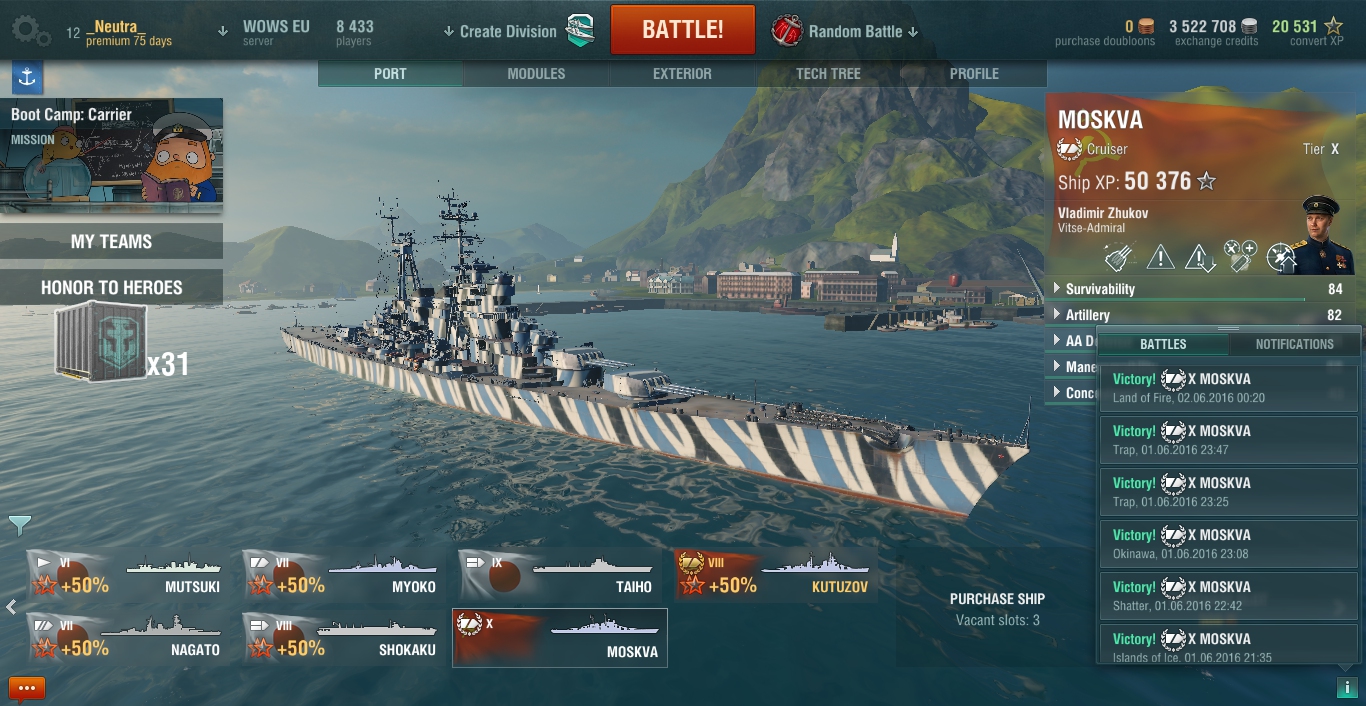The image size is (1366, 706).
Task: Open the Random Battle type dropdown
Action: (x=845, y=31)
